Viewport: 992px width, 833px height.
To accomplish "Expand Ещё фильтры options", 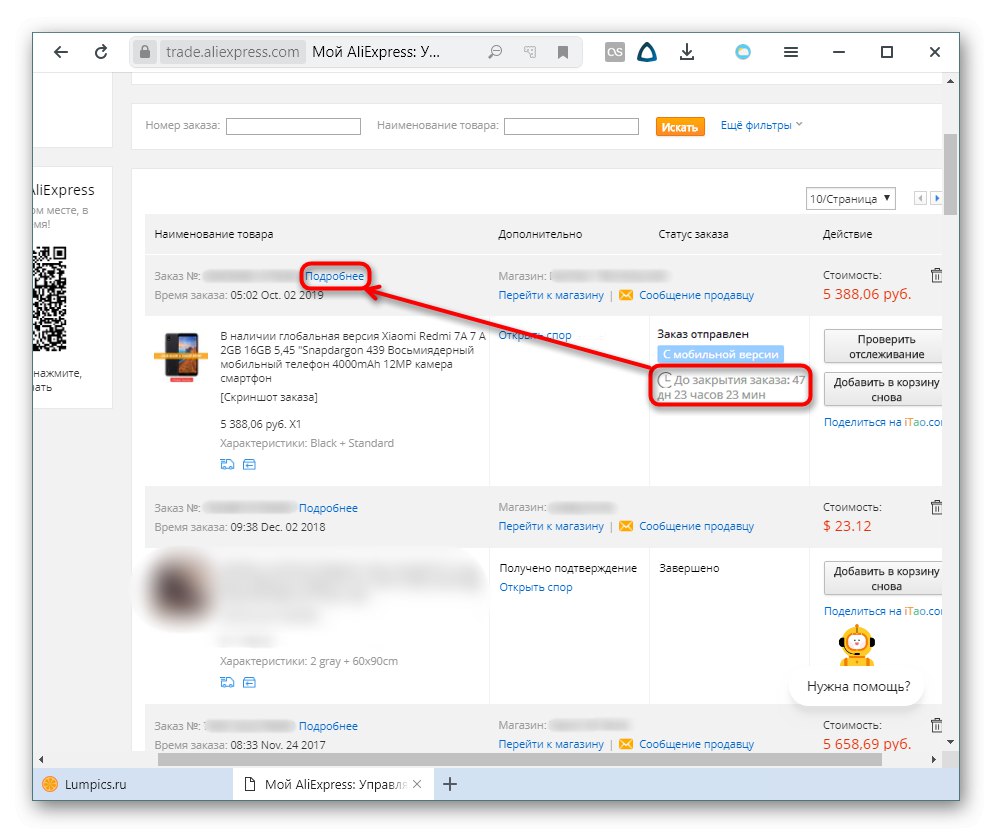I will click(761, 125).
